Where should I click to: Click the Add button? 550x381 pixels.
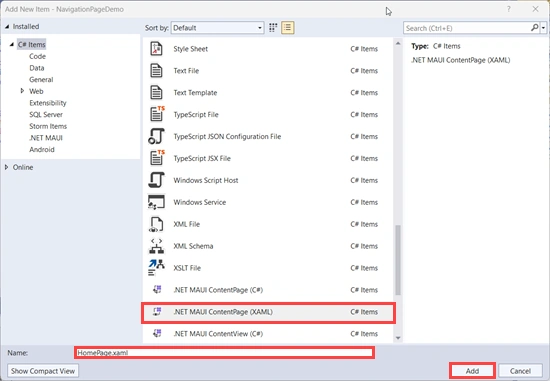coord(472,371)
